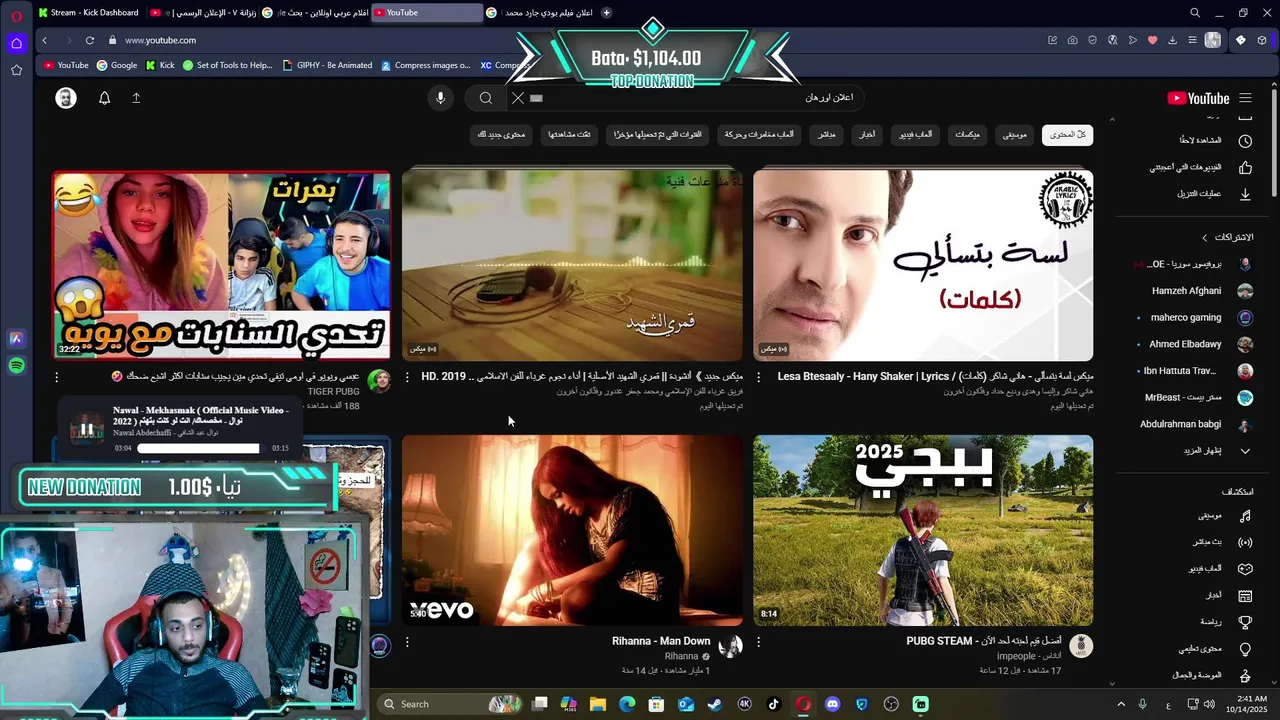Expand 'إظهار المزيد' show more subscriptions

1218,451
